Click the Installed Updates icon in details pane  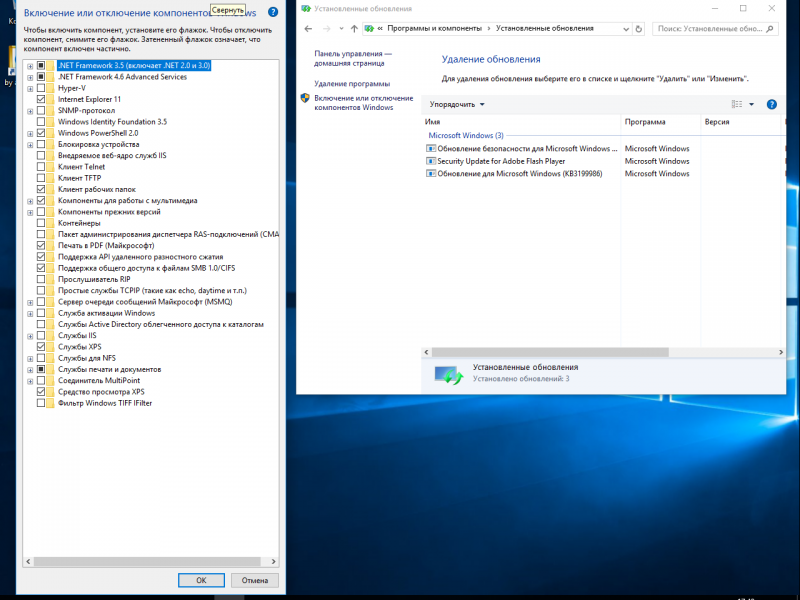pos(448,375)
